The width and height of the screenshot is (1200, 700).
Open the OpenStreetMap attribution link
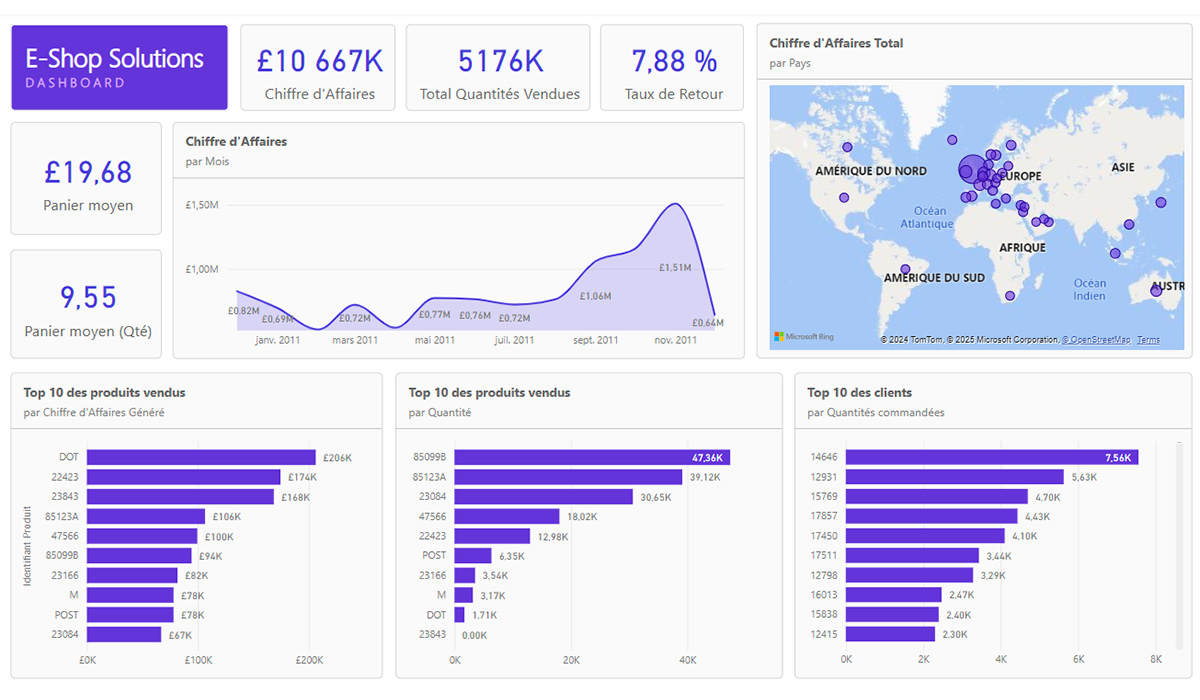click(1096, 340)
